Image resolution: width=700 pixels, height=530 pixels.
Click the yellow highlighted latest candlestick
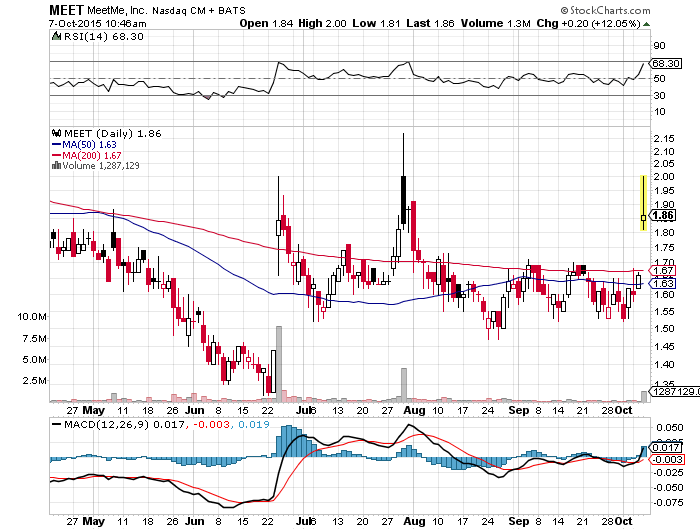point(643,203)
